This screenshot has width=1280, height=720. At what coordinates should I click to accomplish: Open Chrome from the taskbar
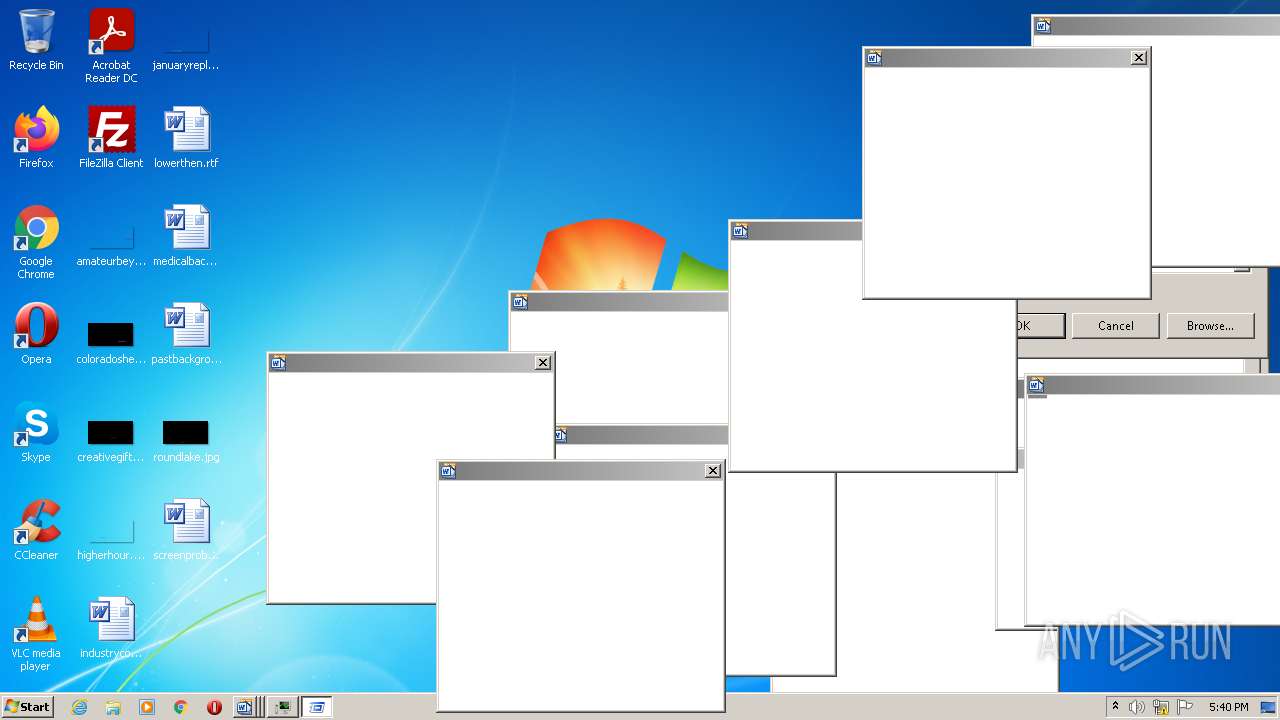click(181, 707)
